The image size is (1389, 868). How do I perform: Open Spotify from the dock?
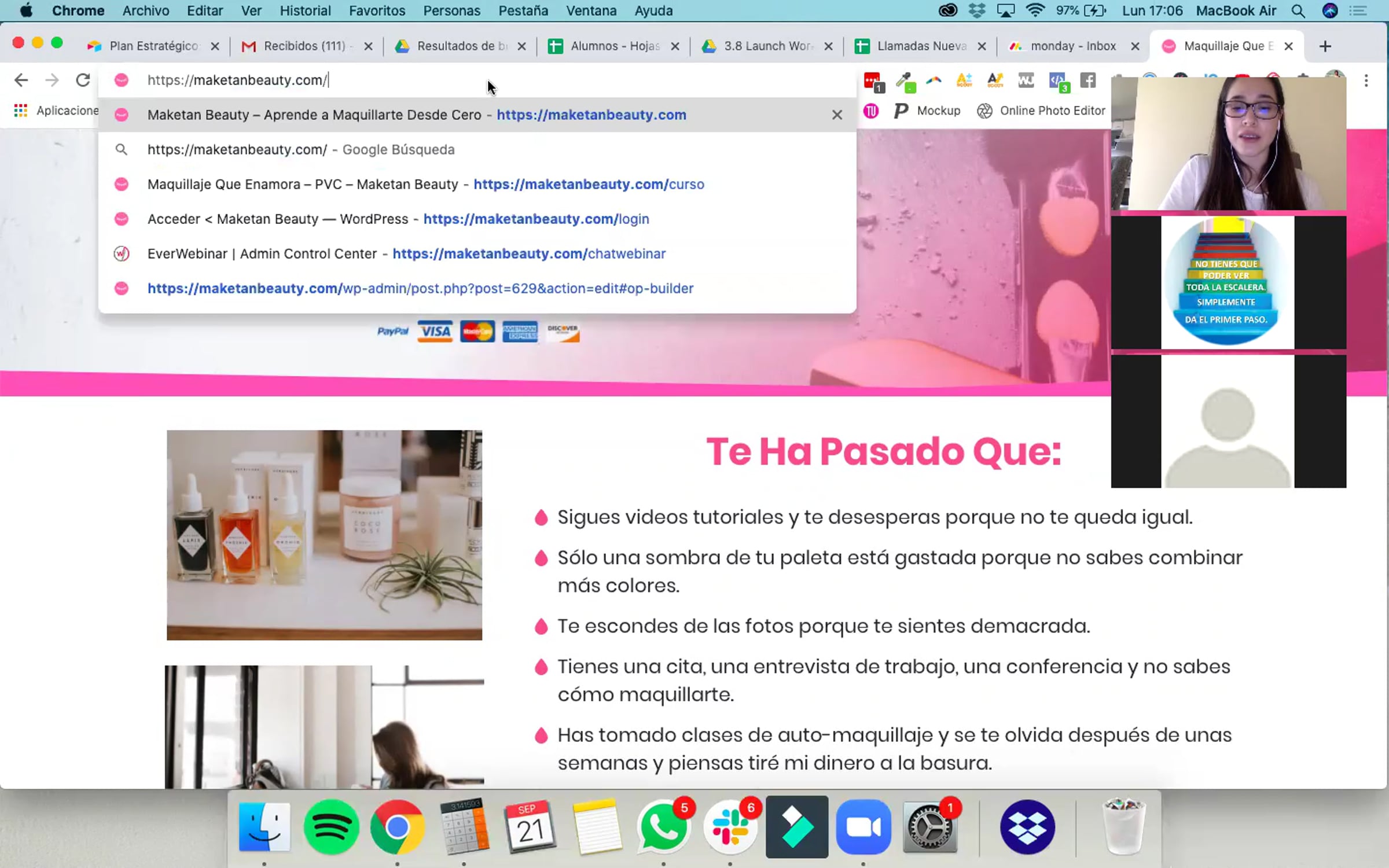331,827
